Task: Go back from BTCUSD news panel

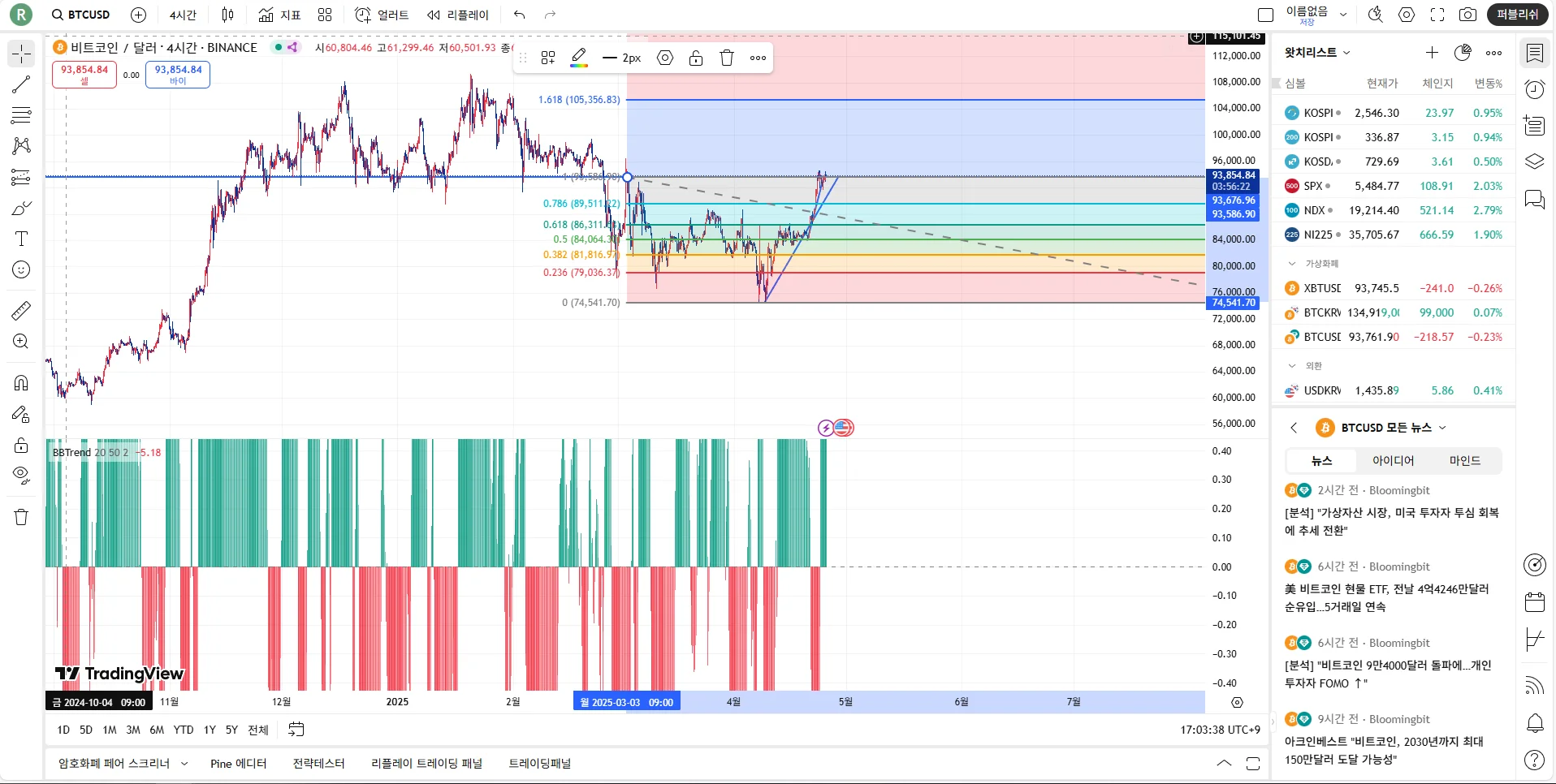Action: 1294,428
